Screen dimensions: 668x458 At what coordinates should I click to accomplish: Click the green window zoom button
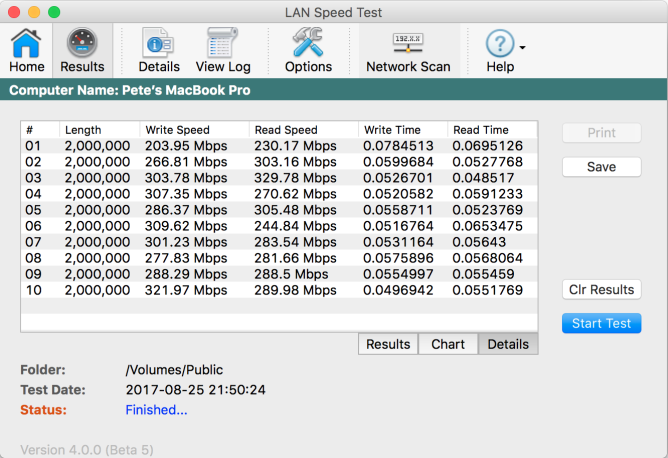54,12
